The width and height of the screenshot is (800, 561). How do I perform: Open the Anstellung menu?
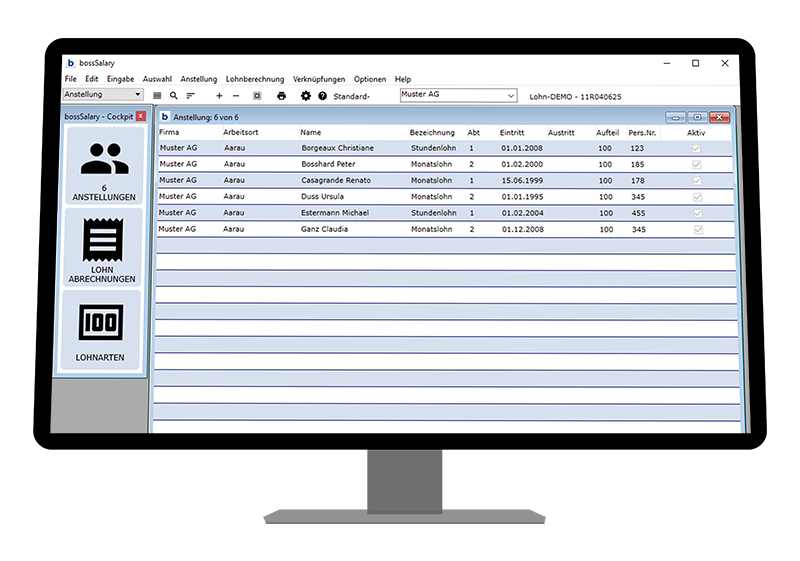198,79
